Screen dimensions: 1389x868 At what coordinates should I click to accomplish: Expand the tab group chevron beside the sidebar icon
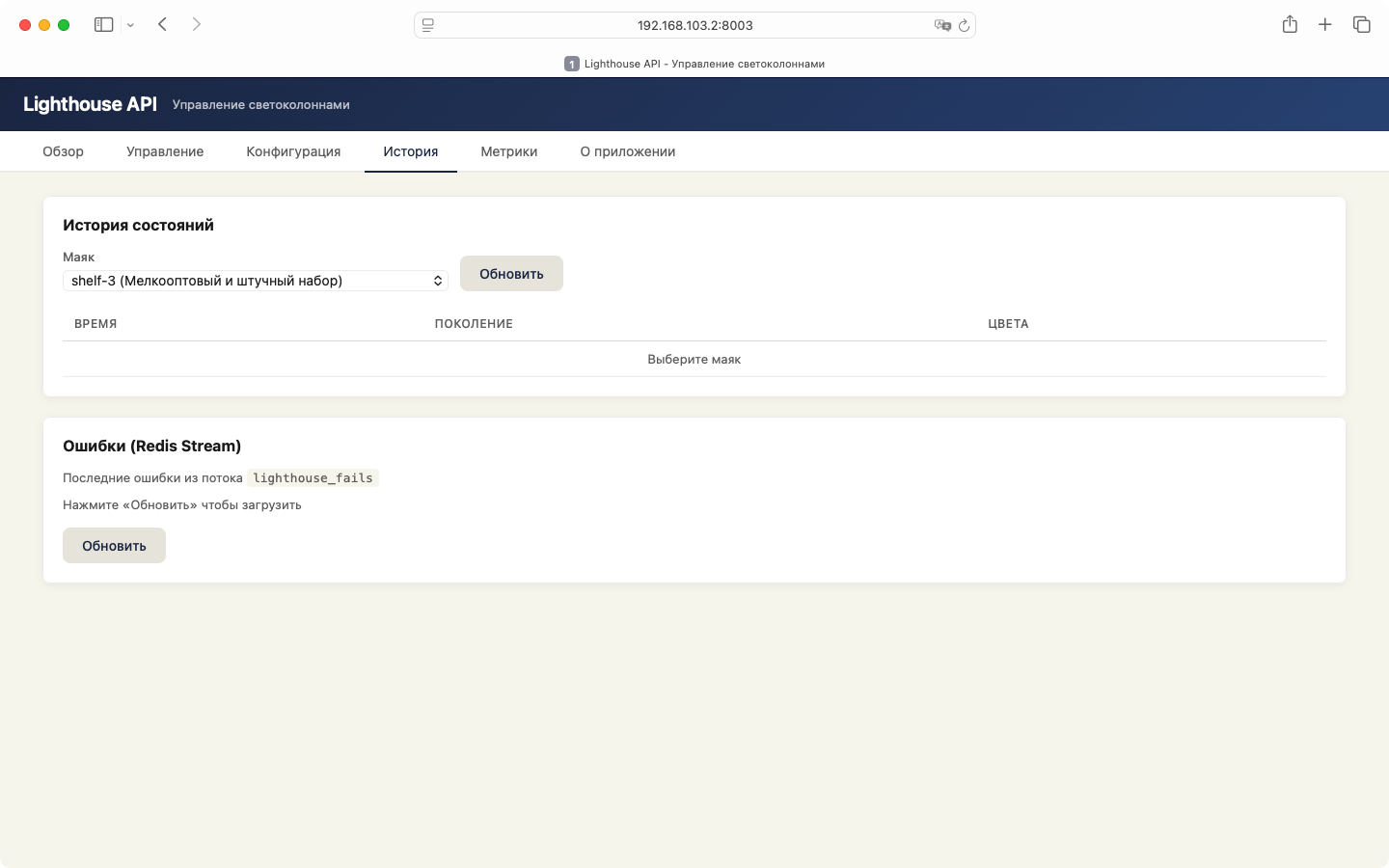[130, 25]
